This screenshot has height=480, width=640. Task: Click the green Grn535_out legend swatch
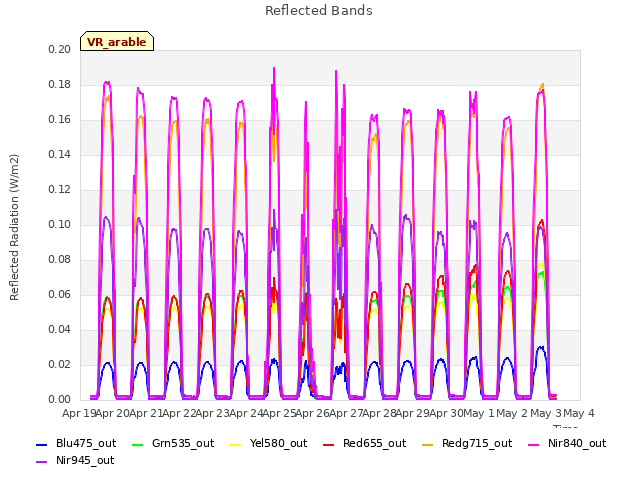[x=138, y=444]
